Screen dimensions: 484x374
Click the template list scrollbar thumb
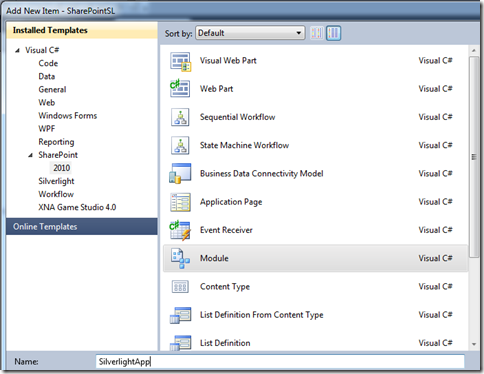[473, 157]
